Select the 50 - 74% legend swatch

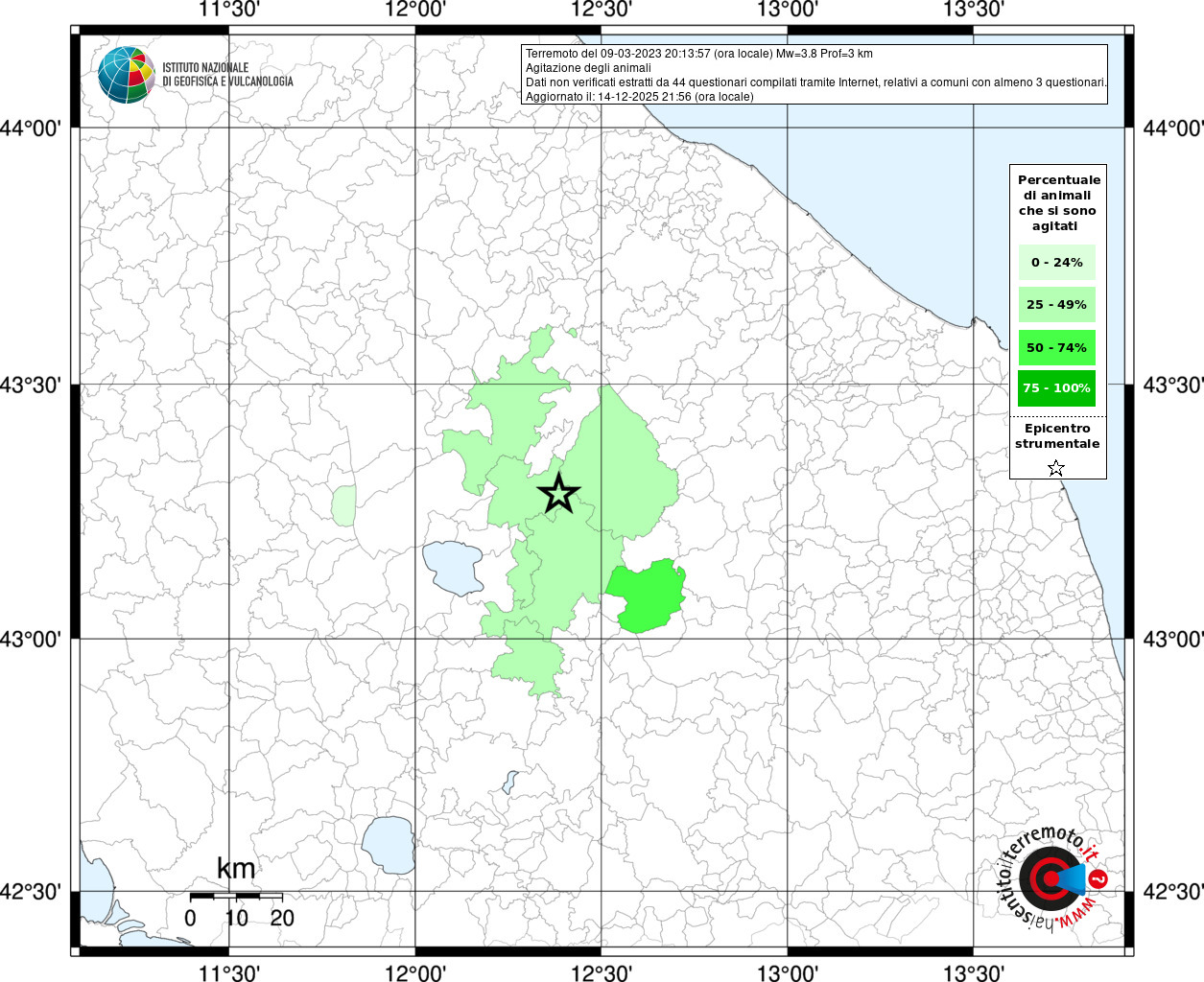pos(1057,347)
